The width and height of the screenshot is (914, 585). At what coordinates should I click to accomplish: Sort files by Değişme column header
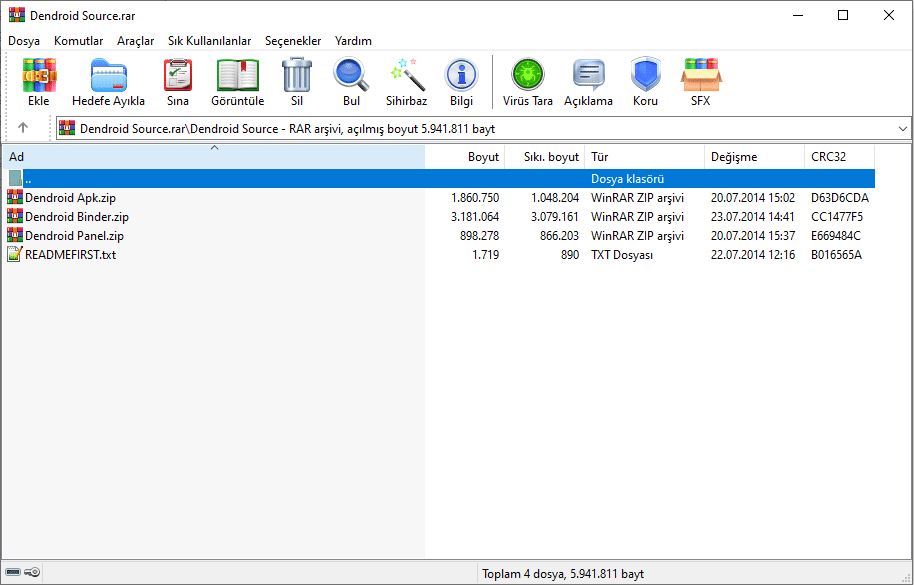[x=734, y=157]
